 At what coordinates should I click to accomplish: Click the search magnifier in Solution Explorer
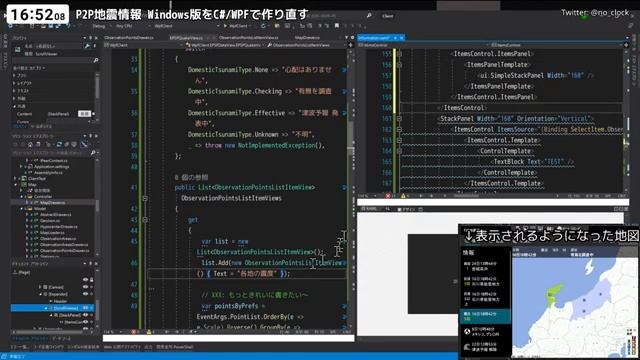tap(93, 153)
